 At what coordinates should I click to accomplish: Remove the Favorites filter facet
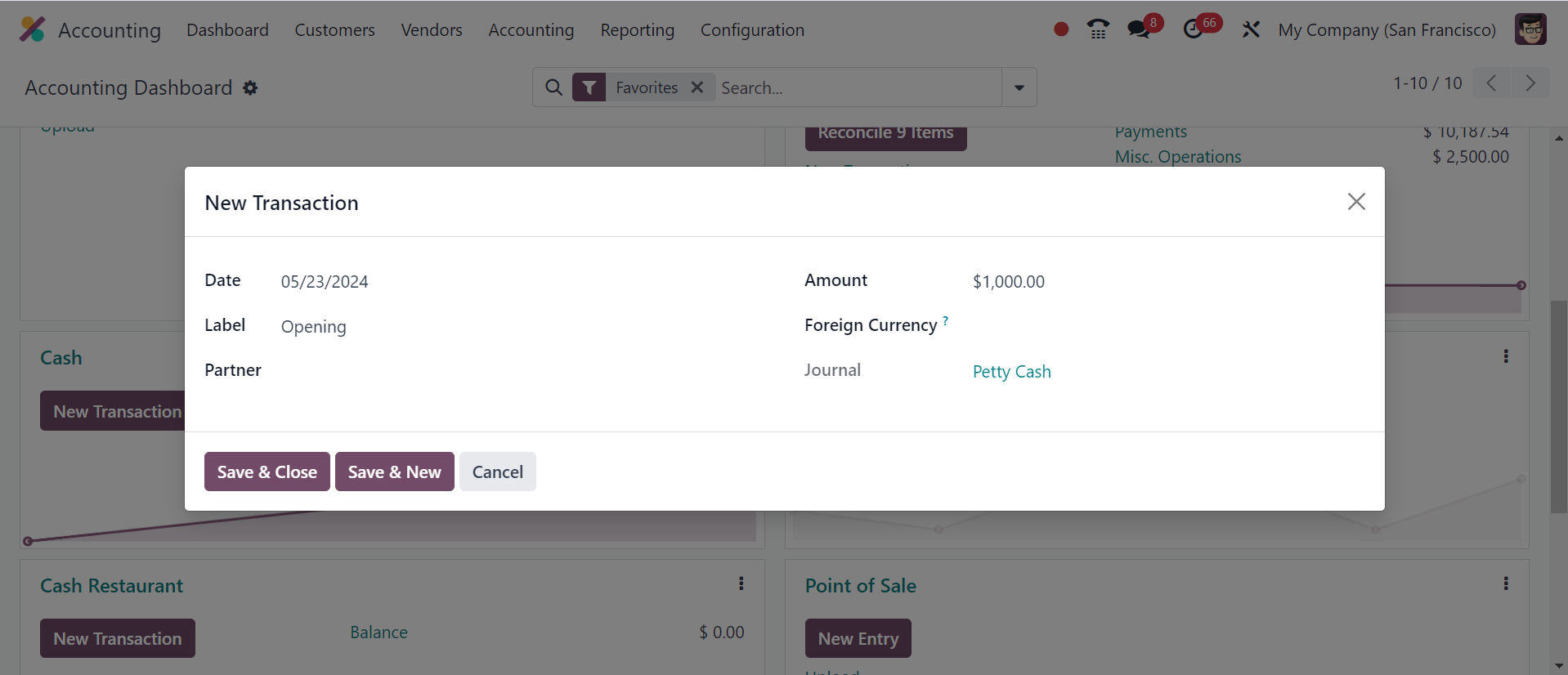[x=697, y=87]
